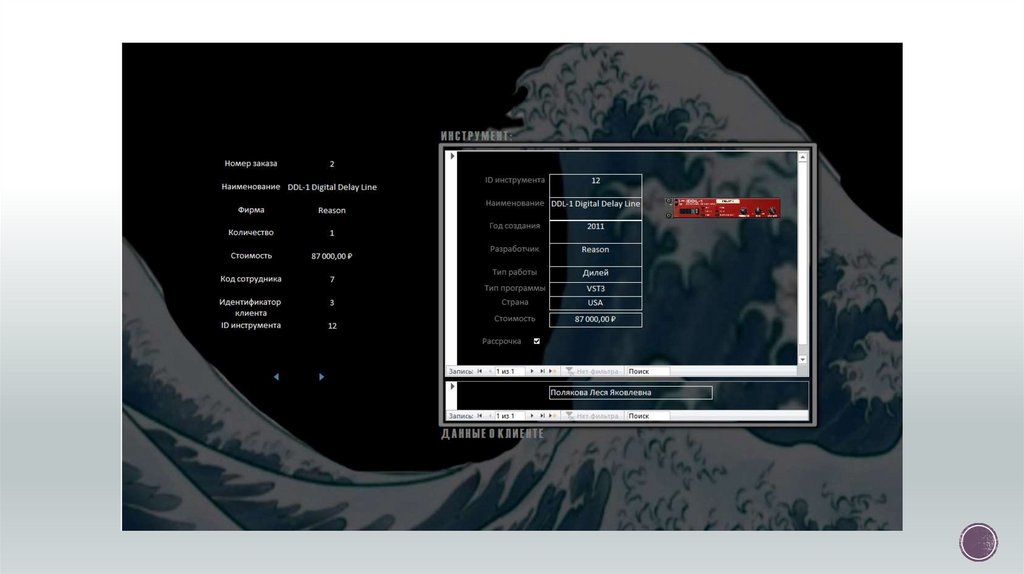Viewport: 1024px width, 574px height.
Task: Click the DDL-1 red device thumbnail
Action: tap(723, 208)
